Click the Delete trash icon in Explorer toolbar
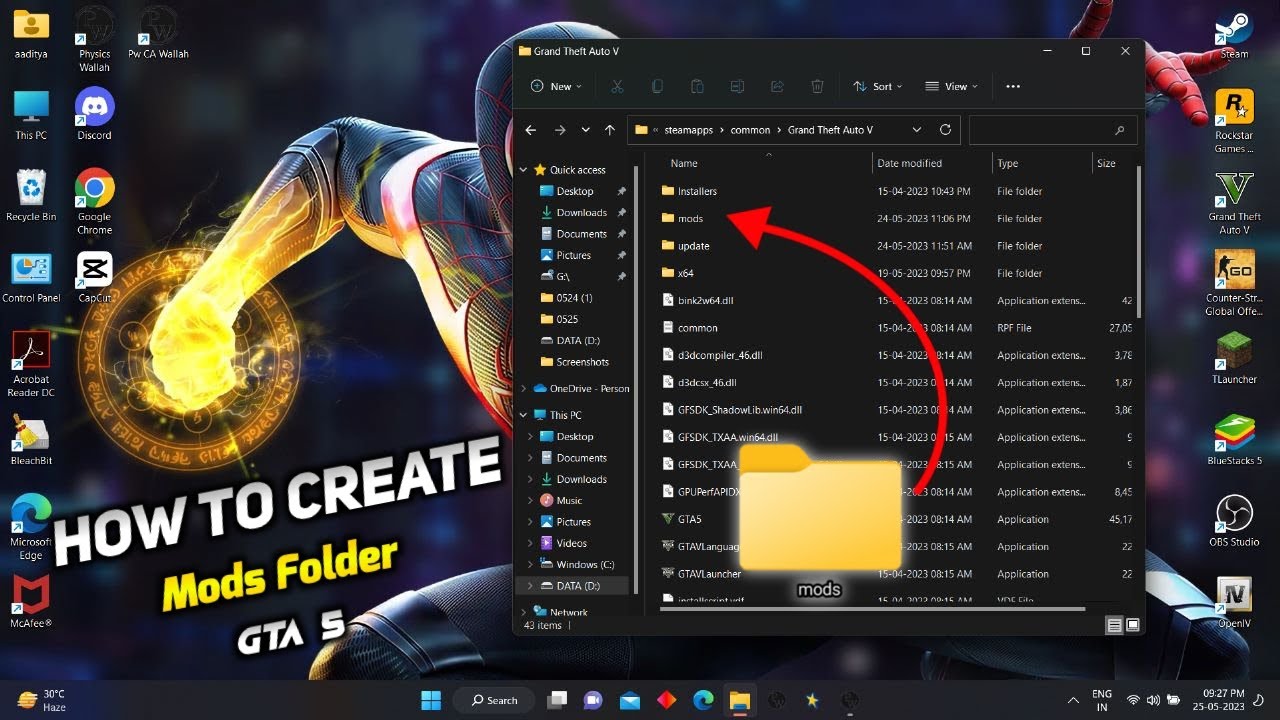1280x720 pixels. pyautogui.click(x=817, y=86)
